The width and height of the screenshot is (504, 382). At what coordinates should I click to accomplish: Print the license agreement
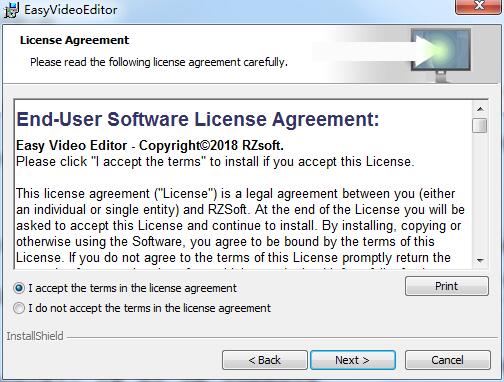tap(447, 286)
